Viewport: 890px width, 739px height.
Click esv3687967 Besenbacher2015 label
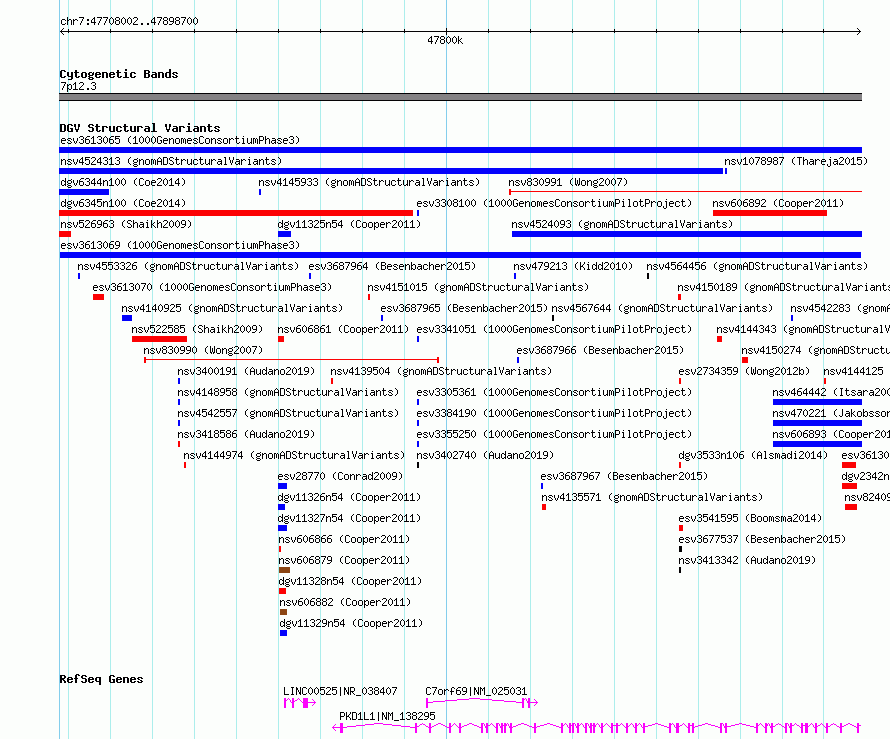(x=624, y=476)
